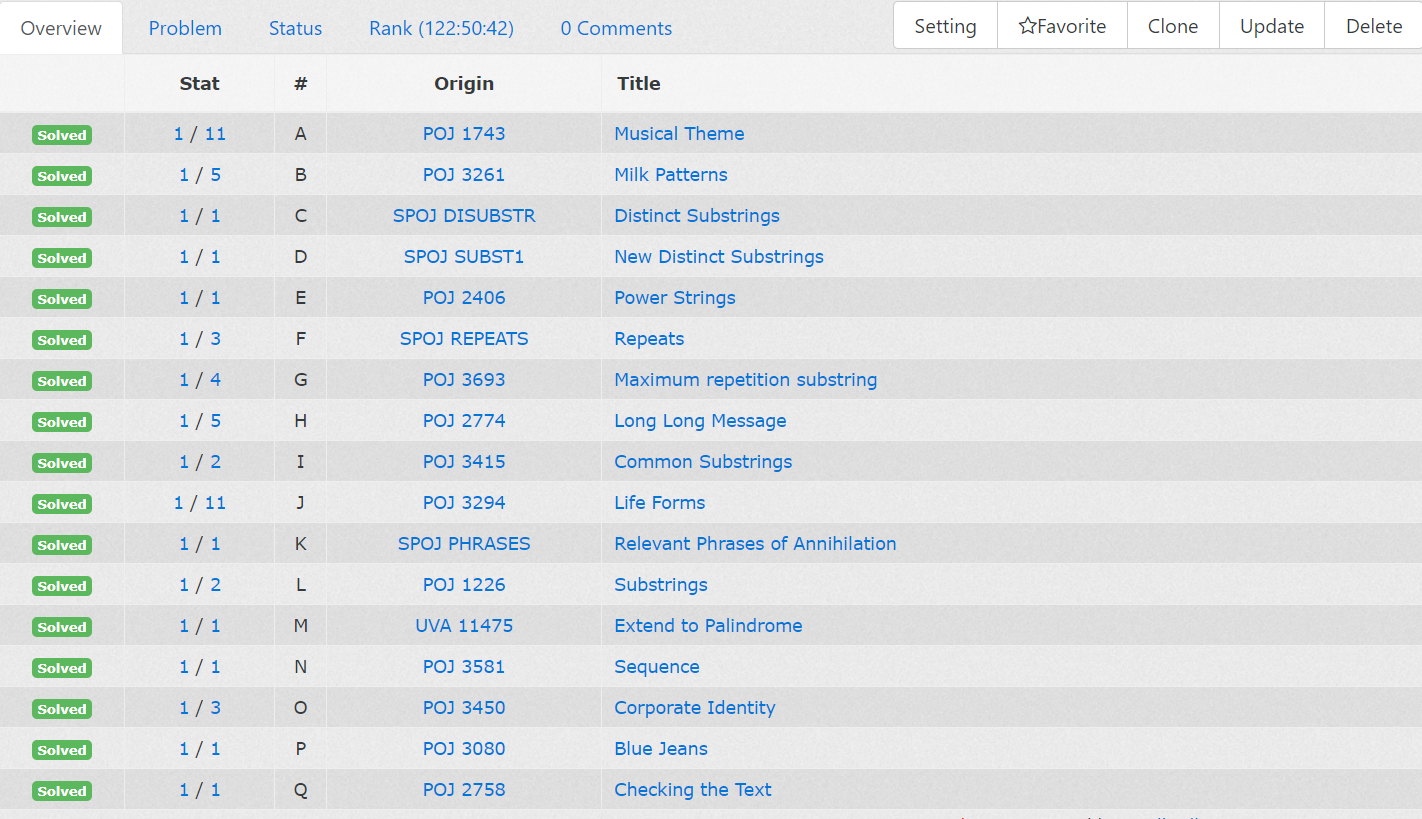Click stat 1 / 3 for problem F

coord(200,338)
